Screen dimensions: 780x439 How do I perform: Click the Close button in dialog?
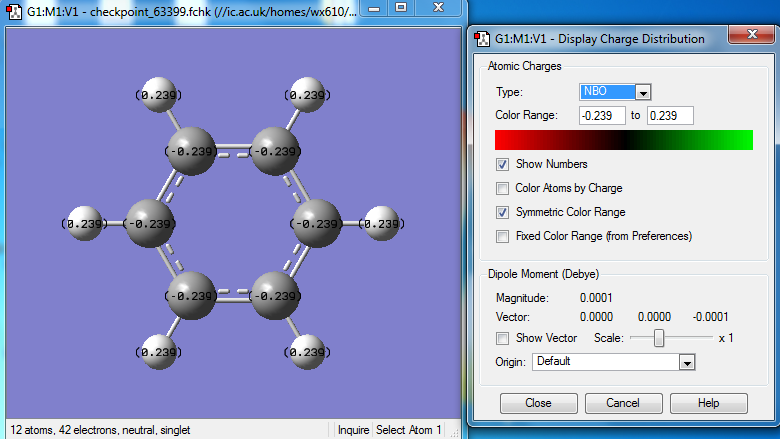[x=538, y=403]
